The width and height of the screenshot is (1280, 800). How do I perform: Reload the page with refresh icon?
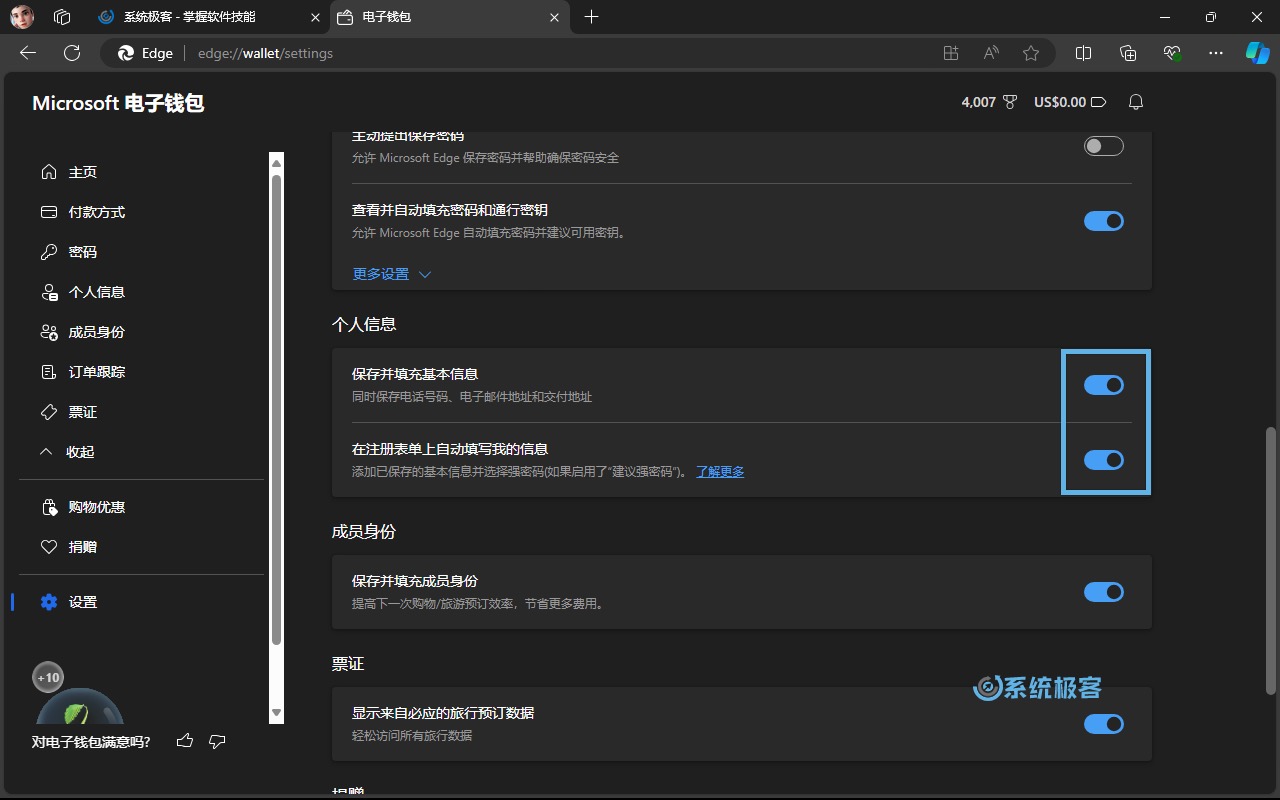coord(72,53)
